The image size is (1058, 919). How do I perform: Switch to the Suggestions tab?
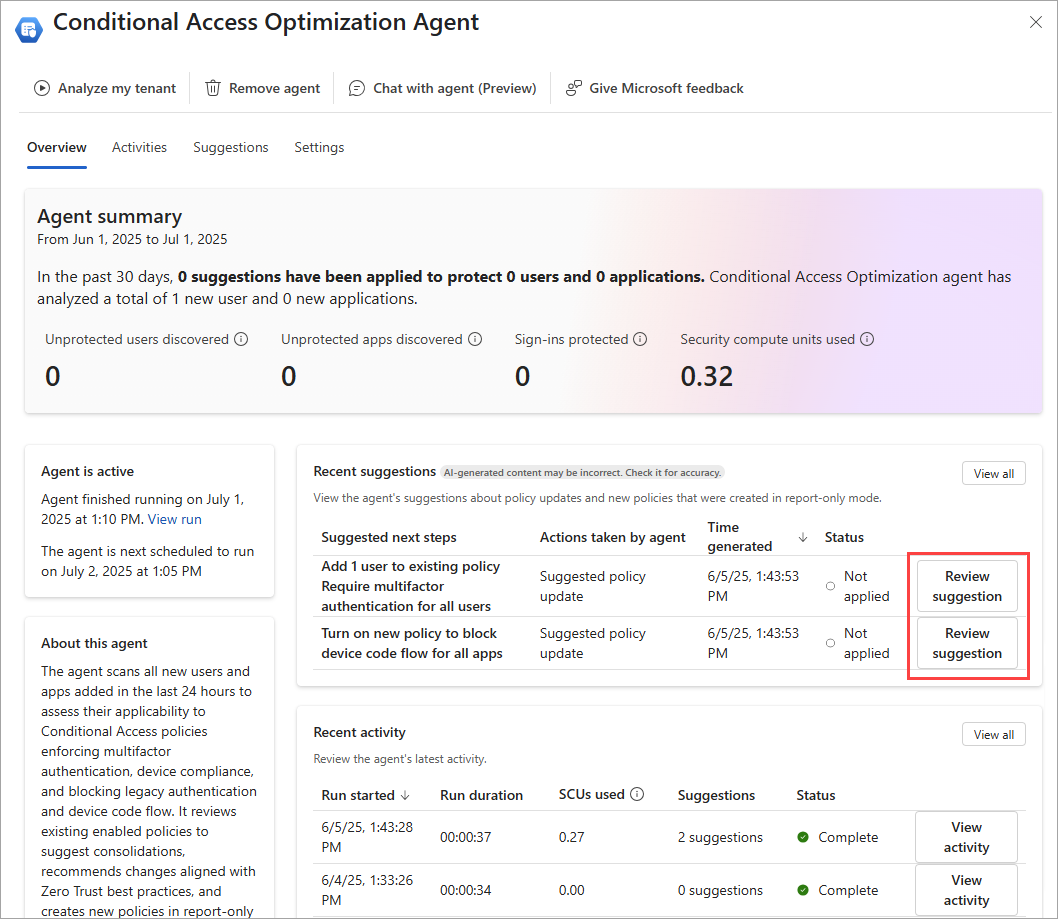[x=230, y=147]
